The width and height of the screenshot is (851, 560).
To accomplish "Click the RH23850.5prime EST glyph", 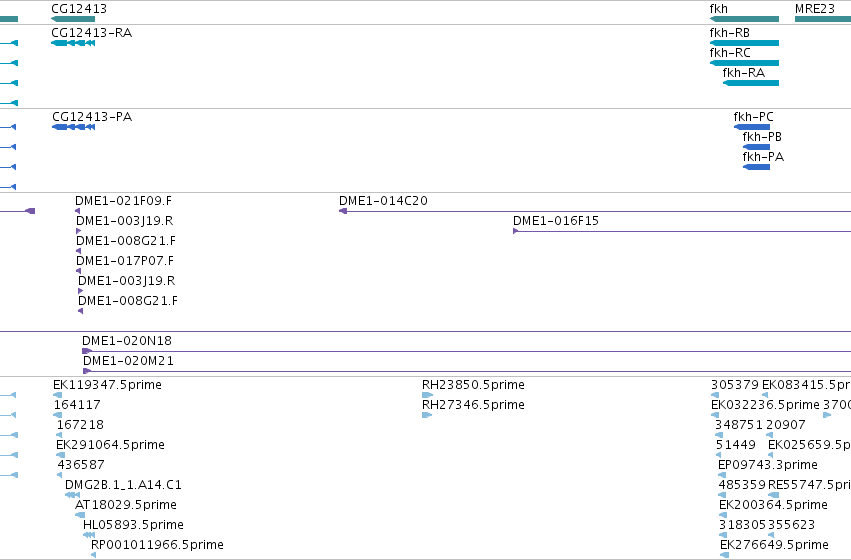I will (x=427, y=395).
